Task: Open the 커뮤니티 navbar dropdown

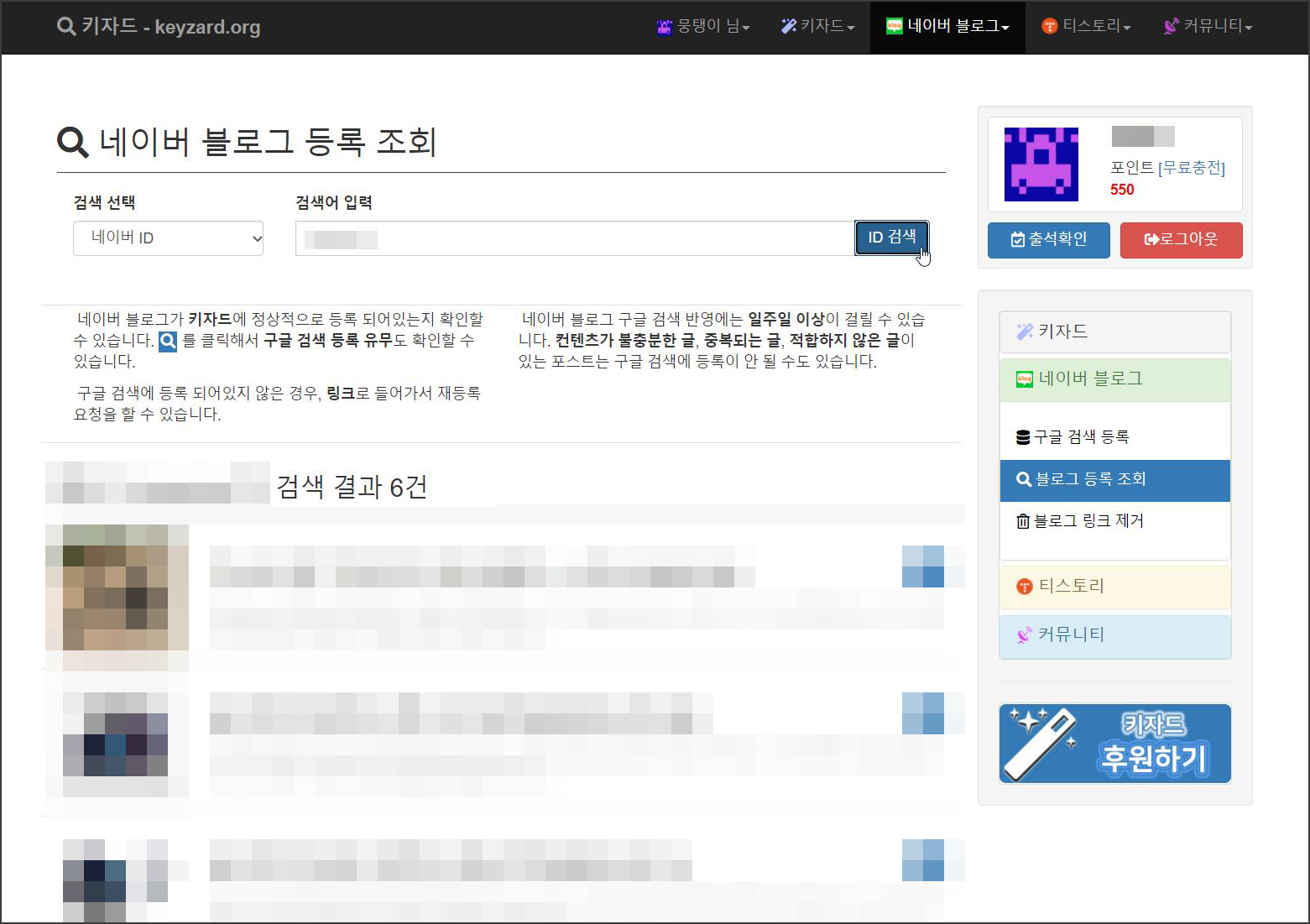Action: coord(1208,26)
